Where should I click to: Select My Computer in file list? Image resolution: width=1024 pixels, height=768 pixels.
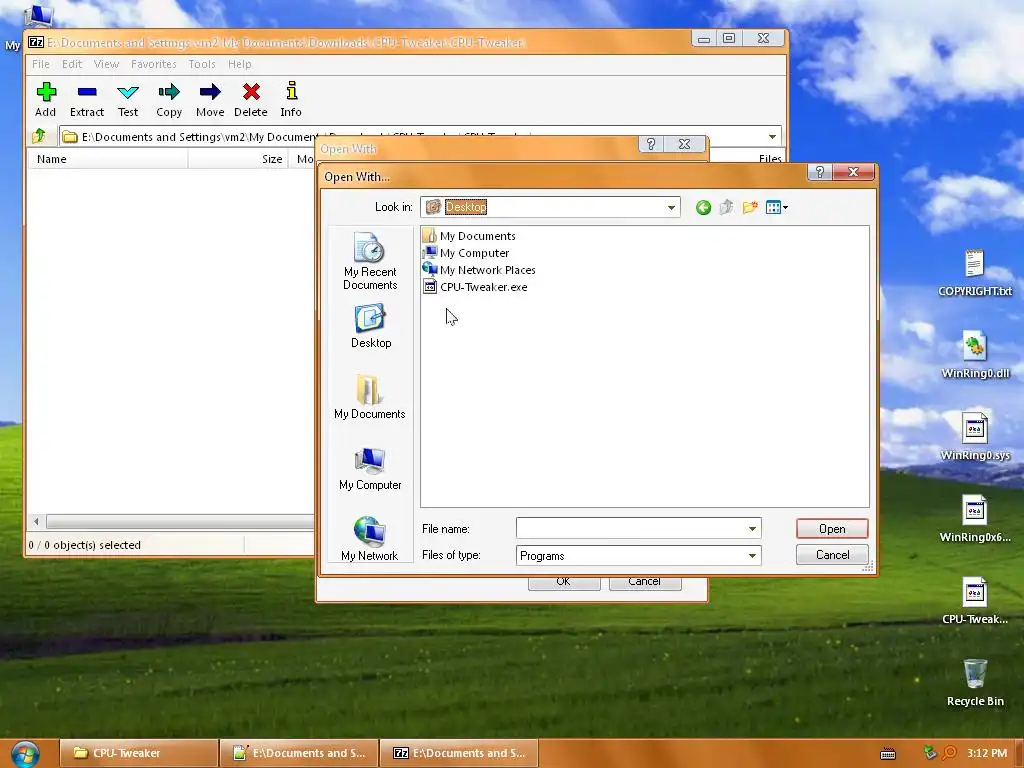point(466,253)
